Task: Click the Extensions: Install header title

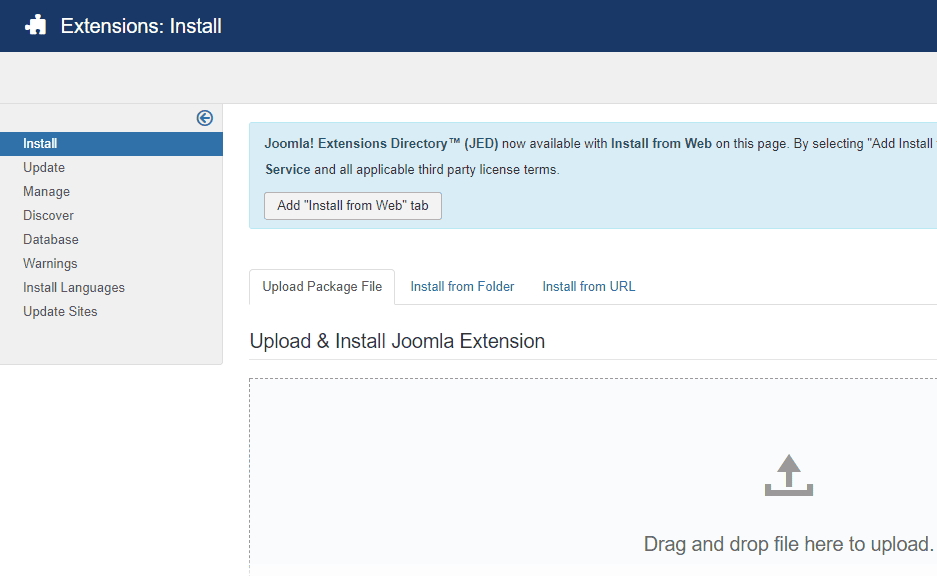Action: pyautogui.click(x=142, y=26)
